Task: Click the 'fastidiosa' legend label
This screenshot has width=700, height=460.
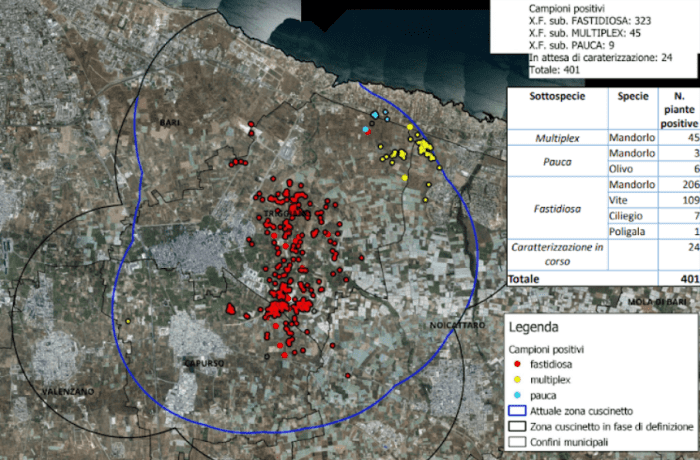Action: pyautogui.click(x=551, y=364)
